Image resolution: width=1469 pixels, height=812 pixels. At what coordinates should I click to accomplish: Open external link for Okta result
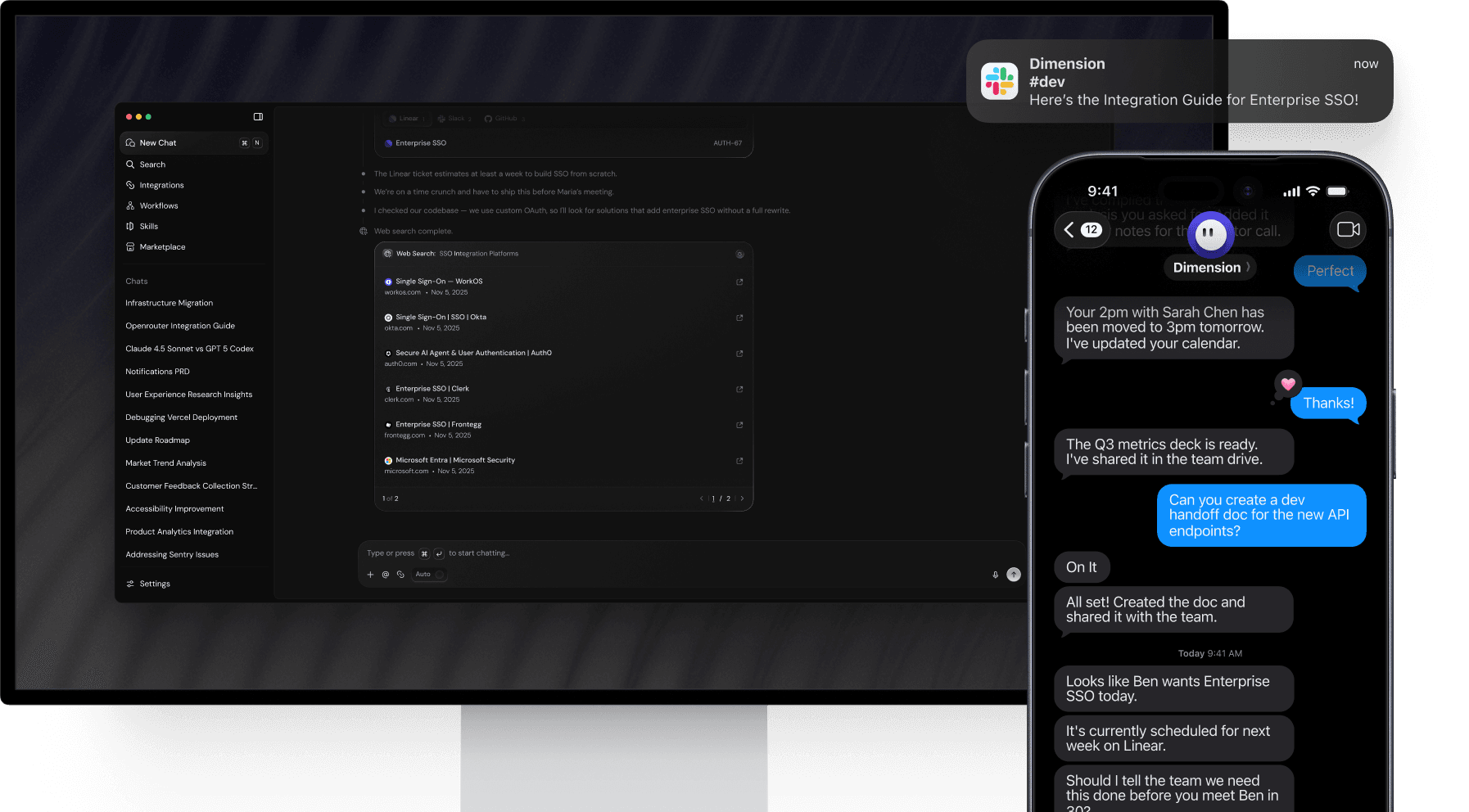click(x=739, y=318)
